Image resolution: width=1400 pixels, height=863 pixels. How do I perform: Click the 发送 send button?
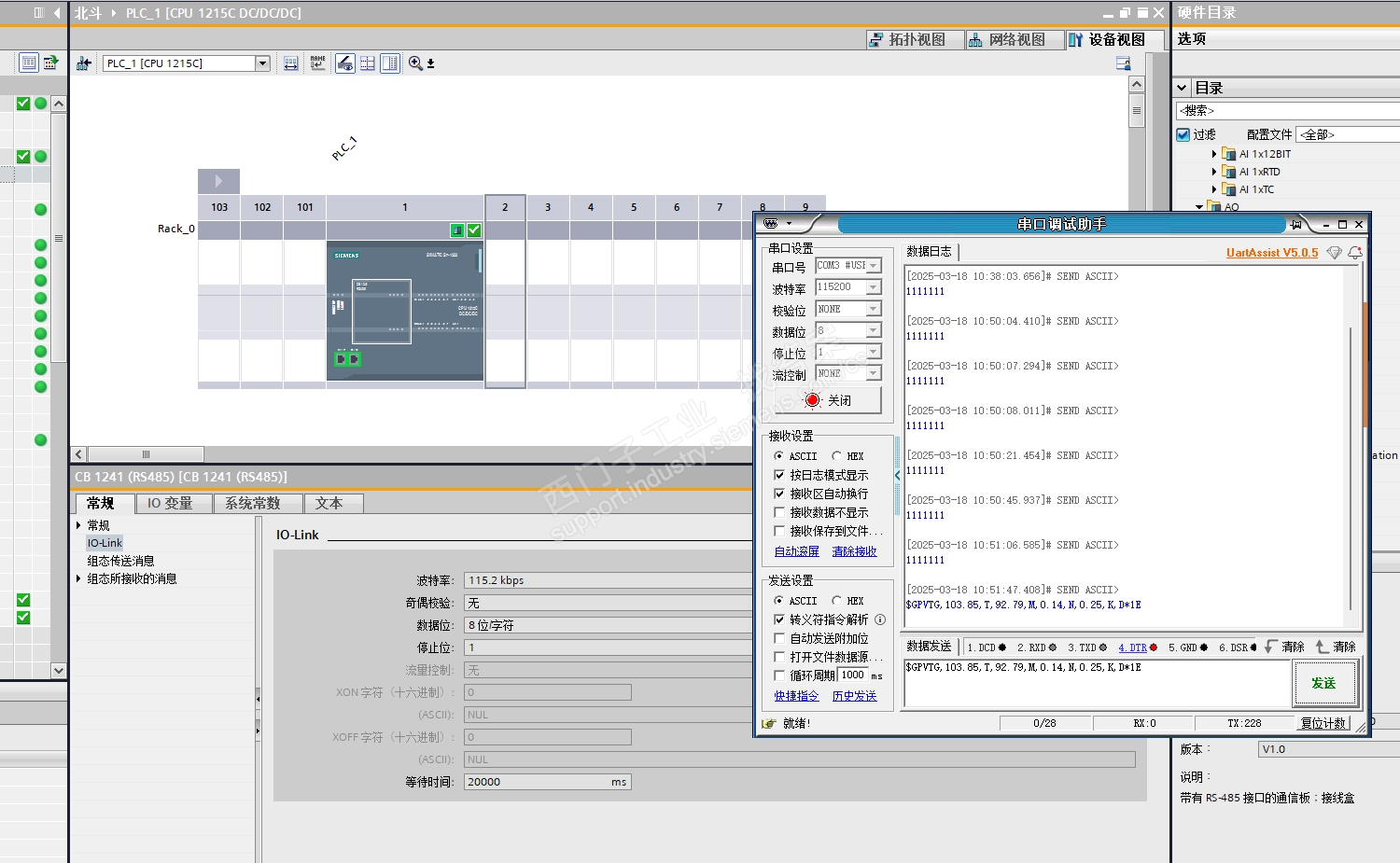pos(1323,683)
